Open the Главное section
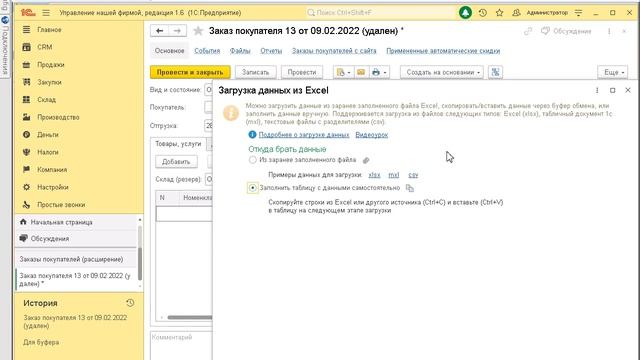This screenshot has height=360, width=640. [x=49, y=30]
